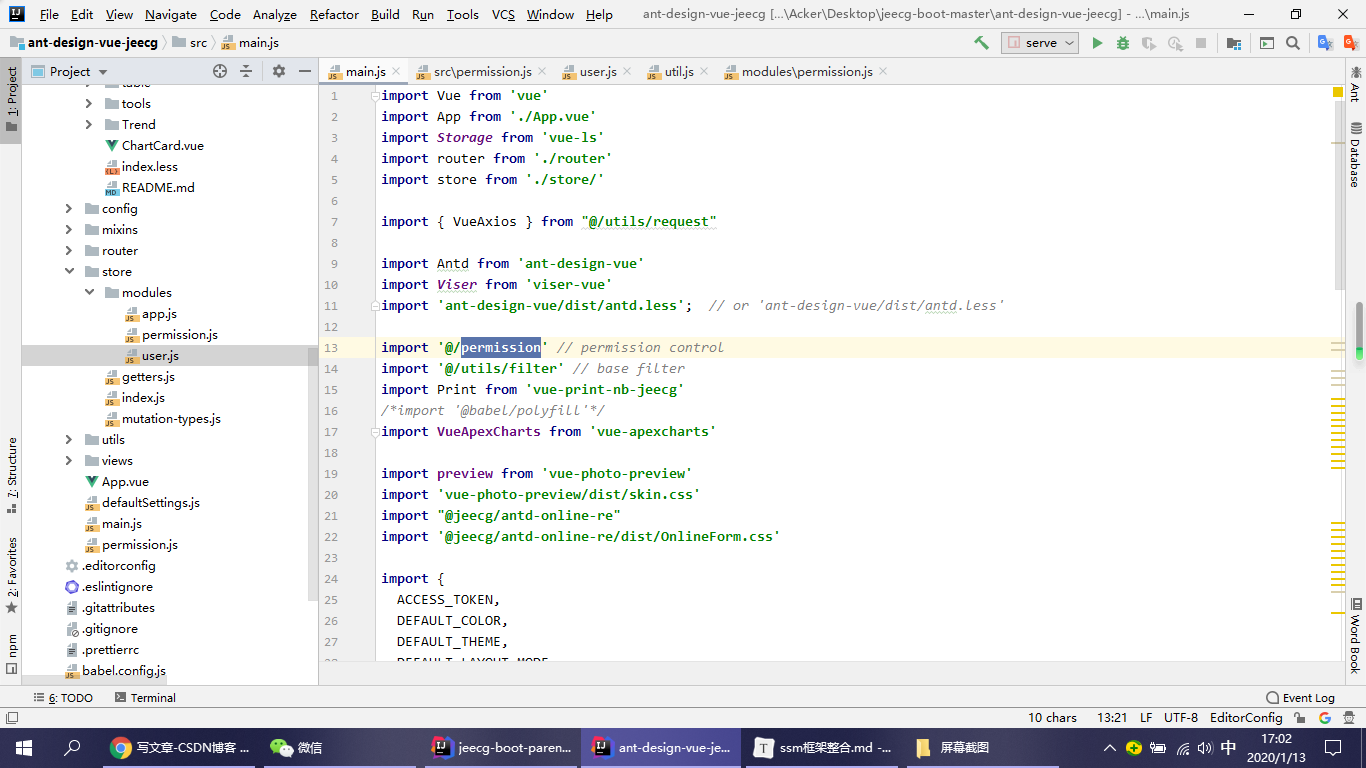
Task: Expand the utils folder
Action: point(69,439)
